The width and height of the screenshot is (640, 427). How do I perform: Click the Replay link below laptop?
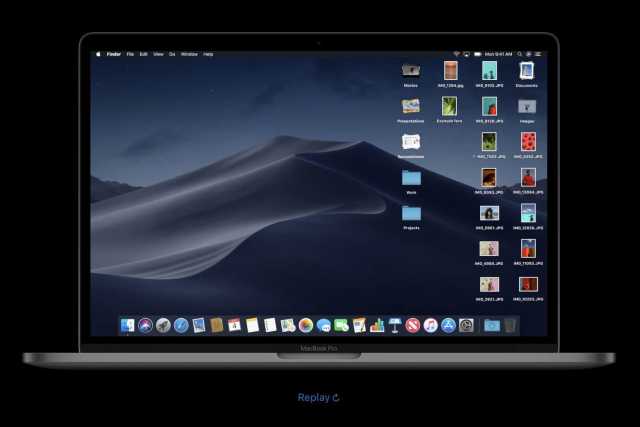(318, 397)
